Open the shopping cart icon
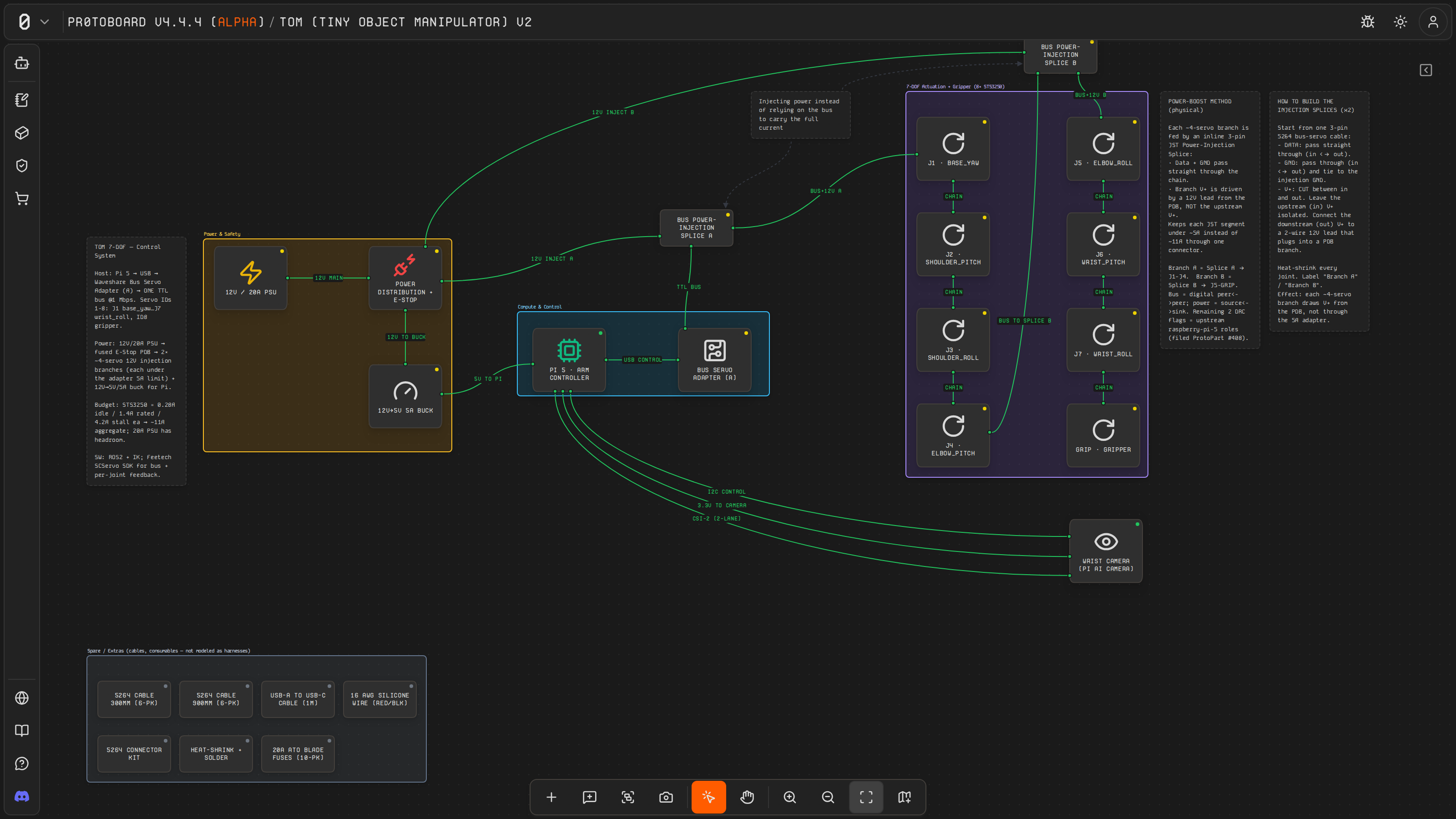The image size is (1456, 819). click(21, 198)
